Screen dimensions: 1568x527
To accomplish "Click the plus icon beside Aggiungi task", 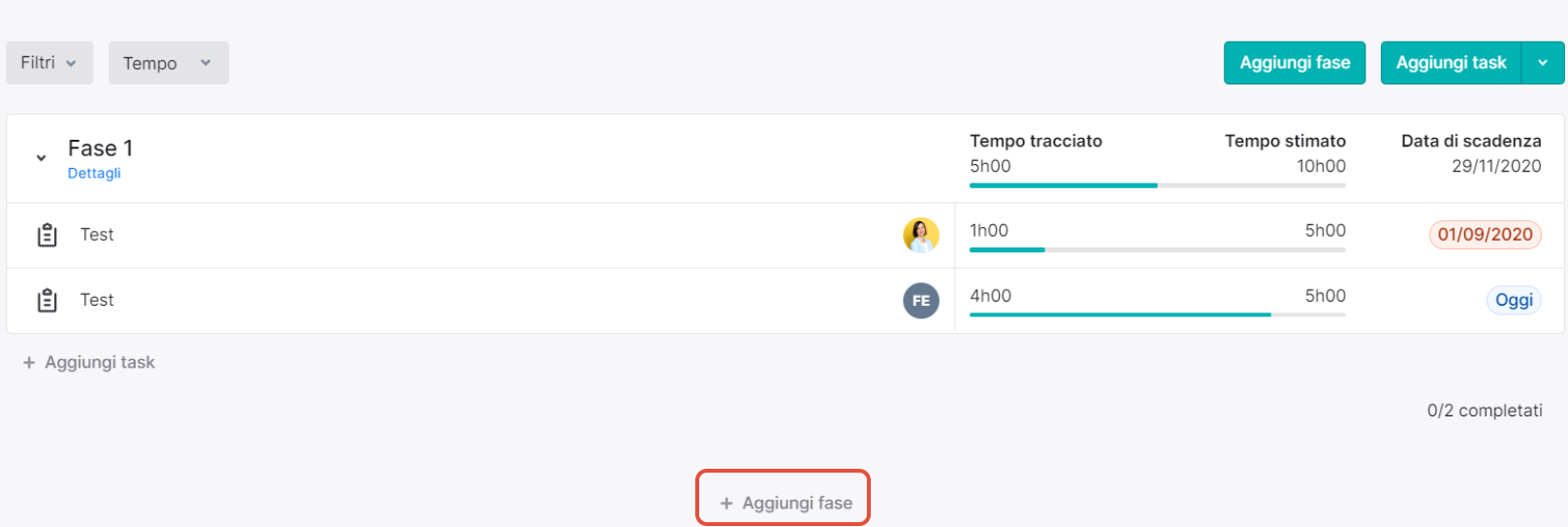I will (29, 362).
